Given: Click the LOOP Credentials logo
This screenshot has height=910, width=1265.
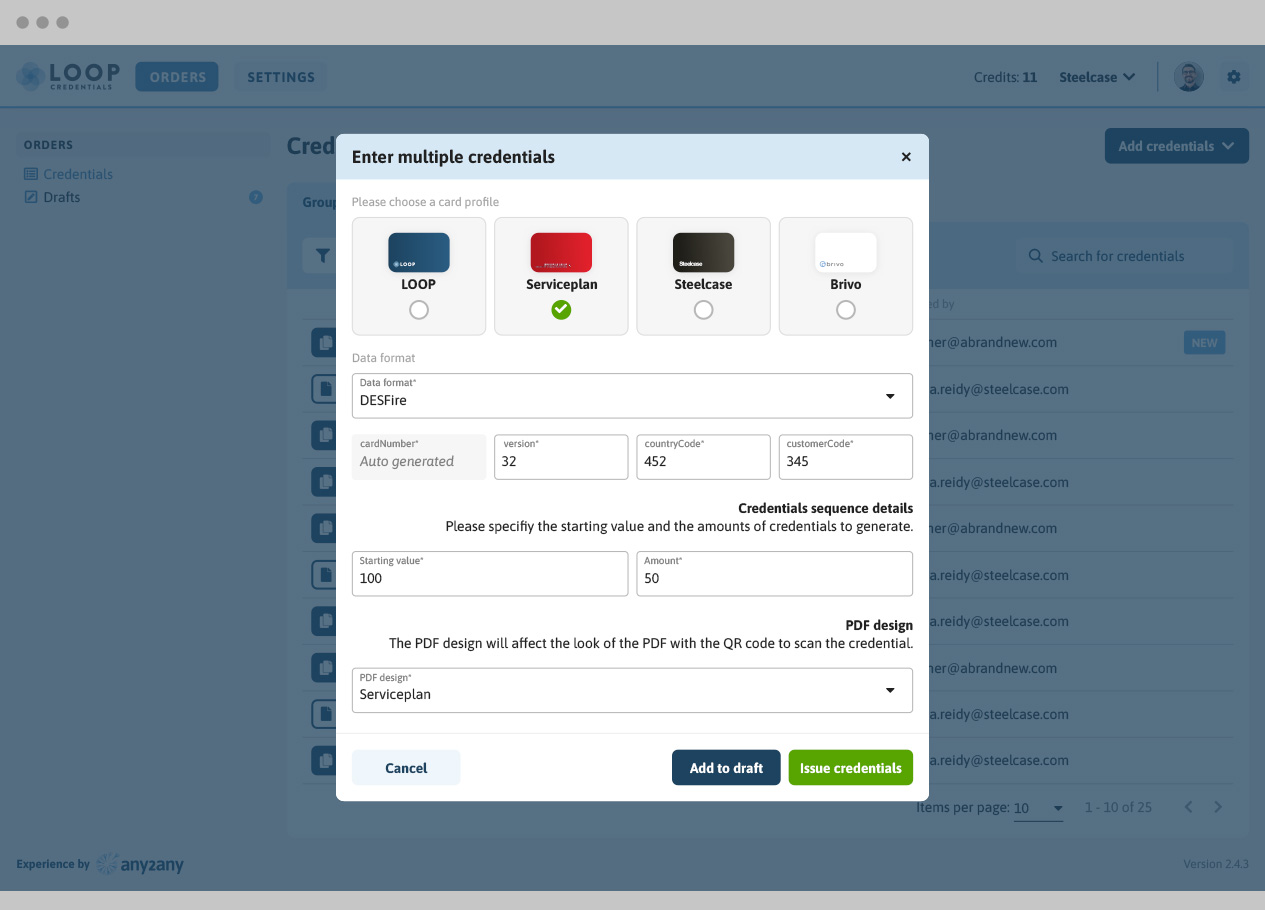Looking at the screenshot, I should tap(68, 77).
